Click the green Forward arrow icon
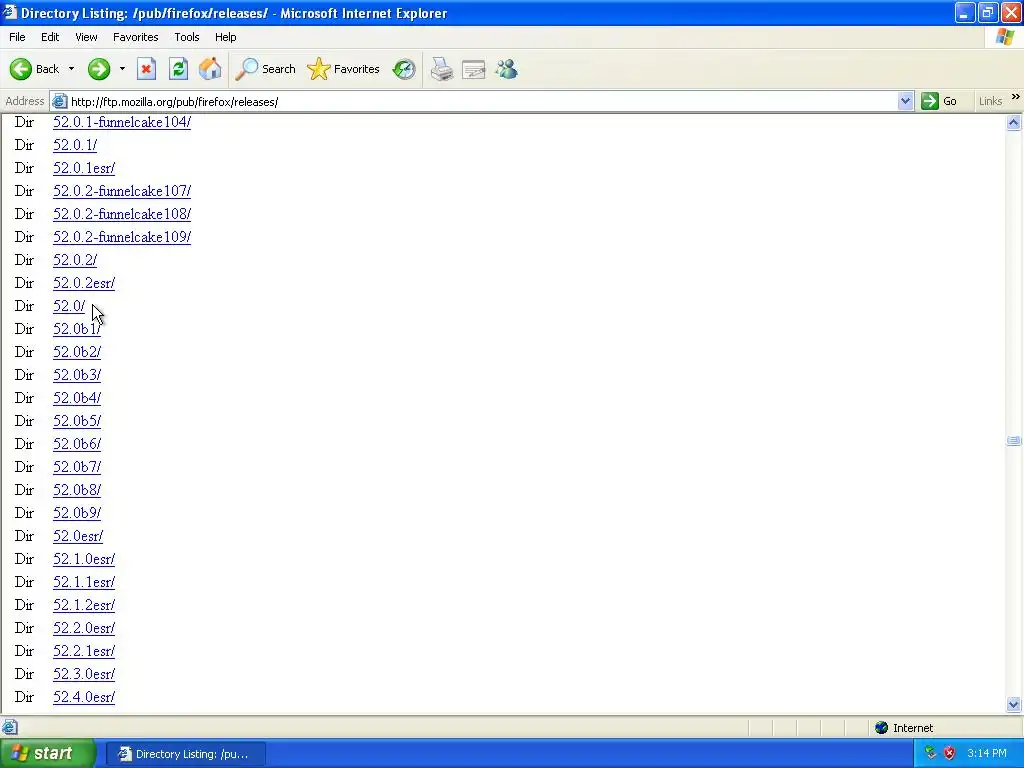The image size is (1024, 768). [99, 69]
